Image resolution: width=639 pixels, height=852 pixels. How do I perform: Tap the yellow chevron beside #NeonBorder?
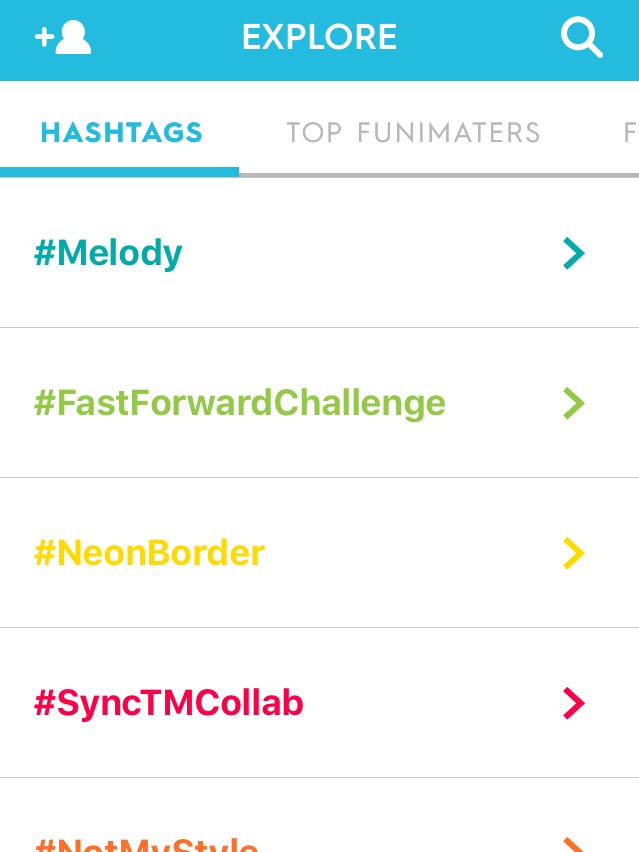[x=573, y=553]
